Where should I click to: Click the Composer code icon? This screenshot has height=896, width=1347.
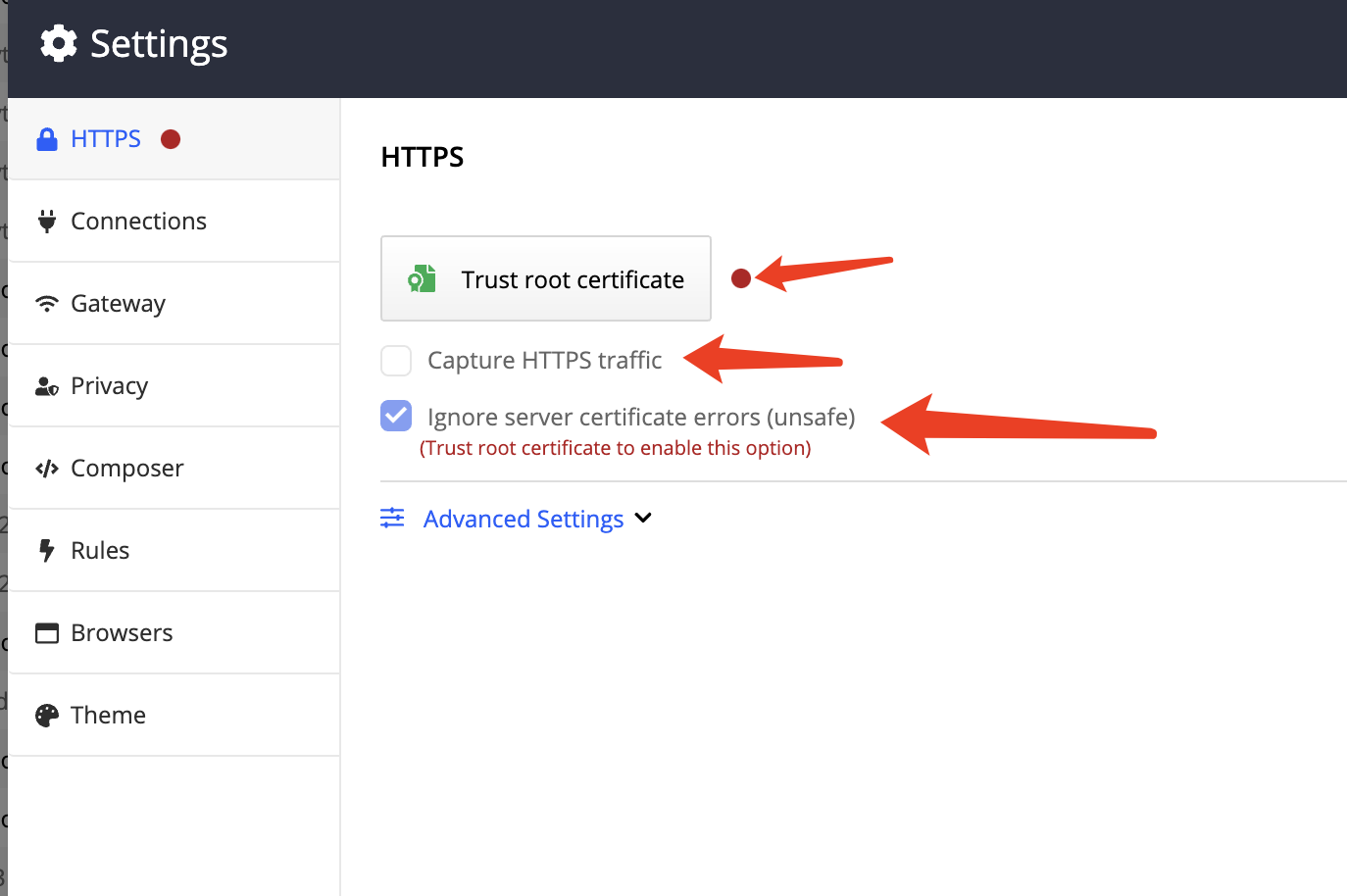point(46,469)
